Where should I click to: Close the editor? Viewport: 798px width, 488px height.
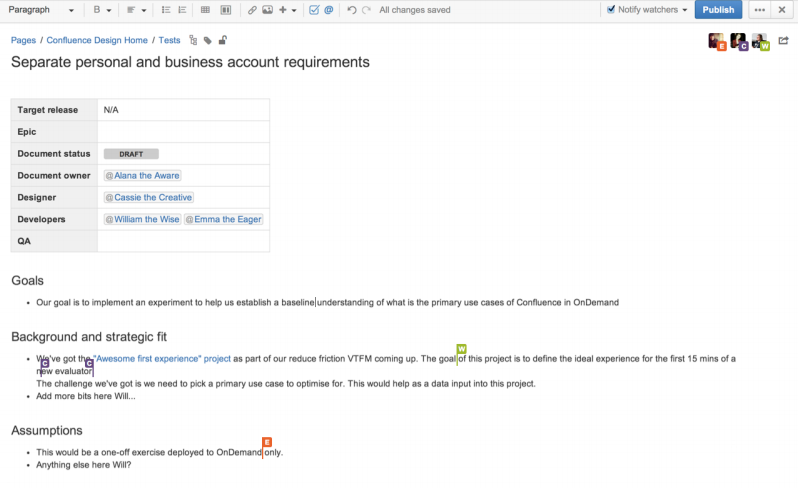pyautogui.click(x=782, y=10)
